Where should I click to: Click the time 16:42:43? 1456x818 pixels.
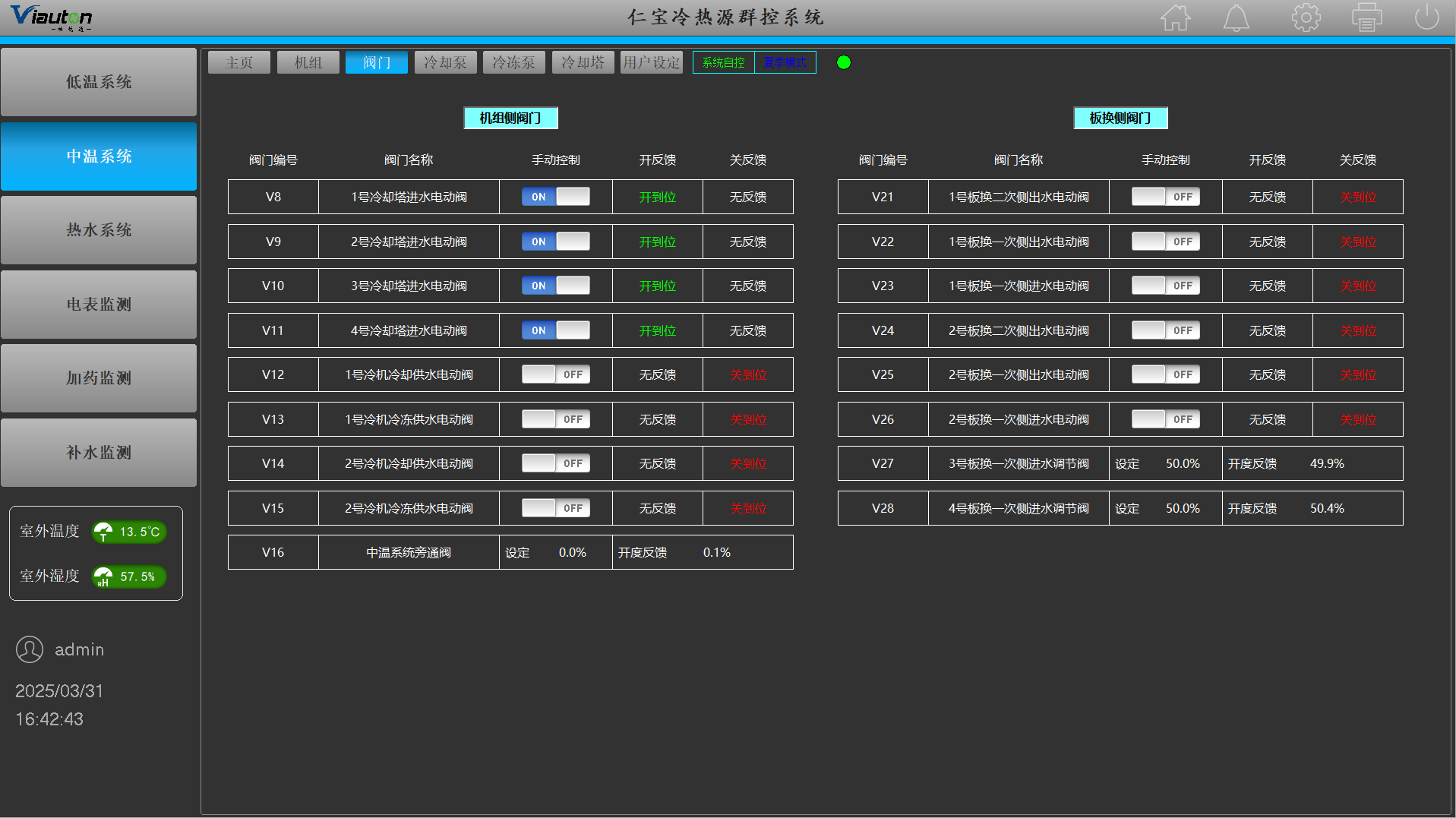49,719
